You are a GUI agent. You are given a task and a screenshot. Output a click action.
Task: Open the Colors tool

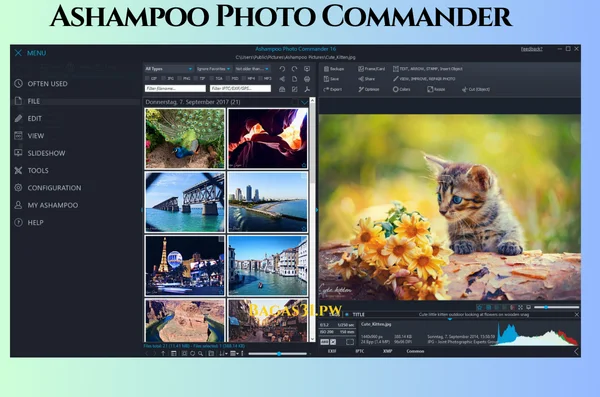[401, 89]
